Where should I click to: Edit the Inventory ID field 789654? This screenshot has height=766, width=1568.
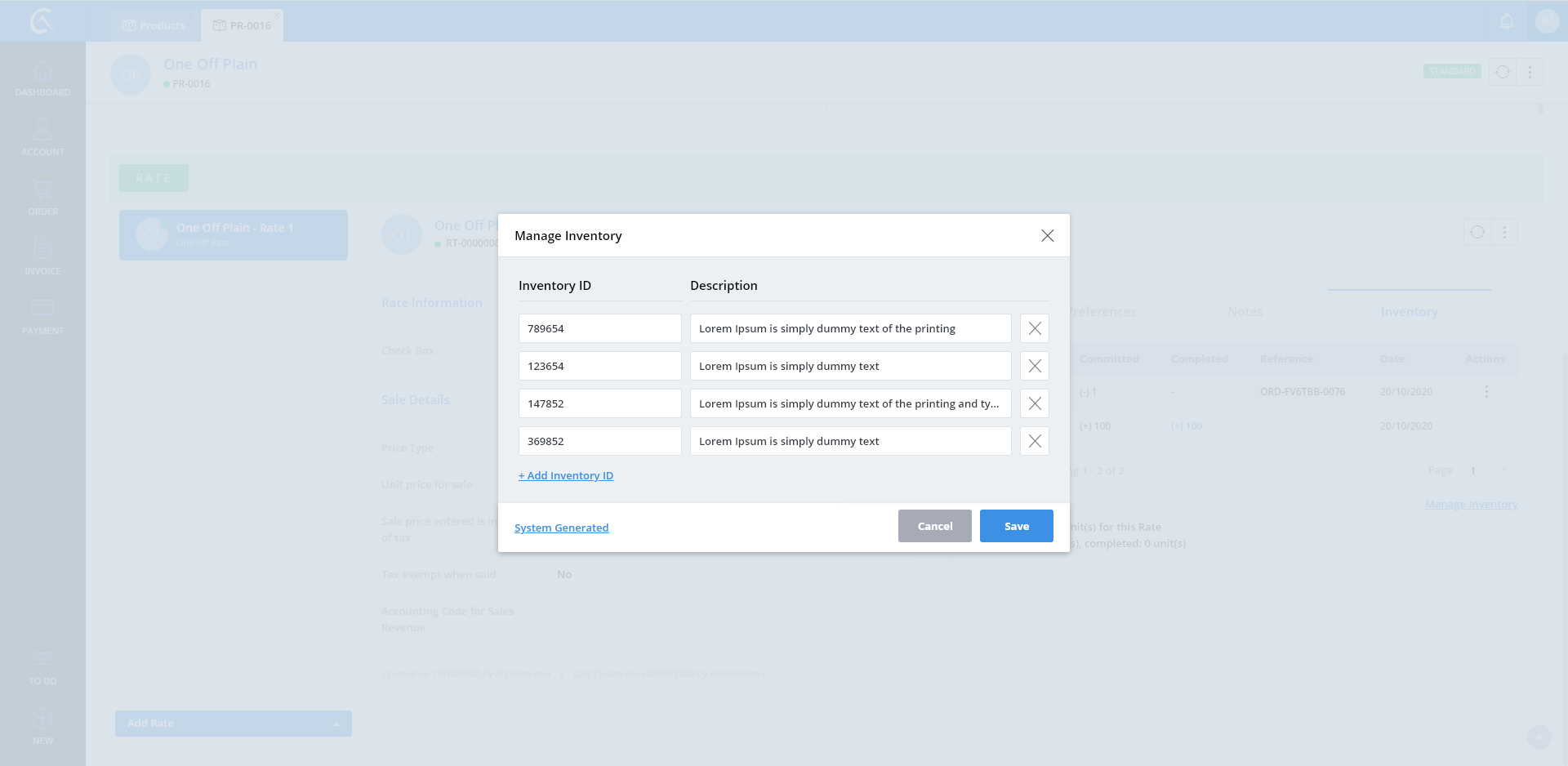[x=599, y=328]
